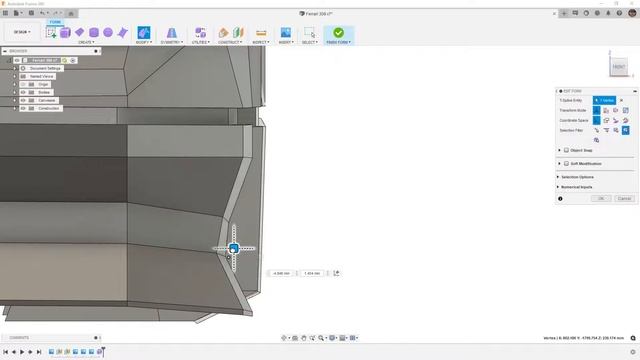Play the design timeline
This screenshot has width=640, height=360.
point(22,352)
